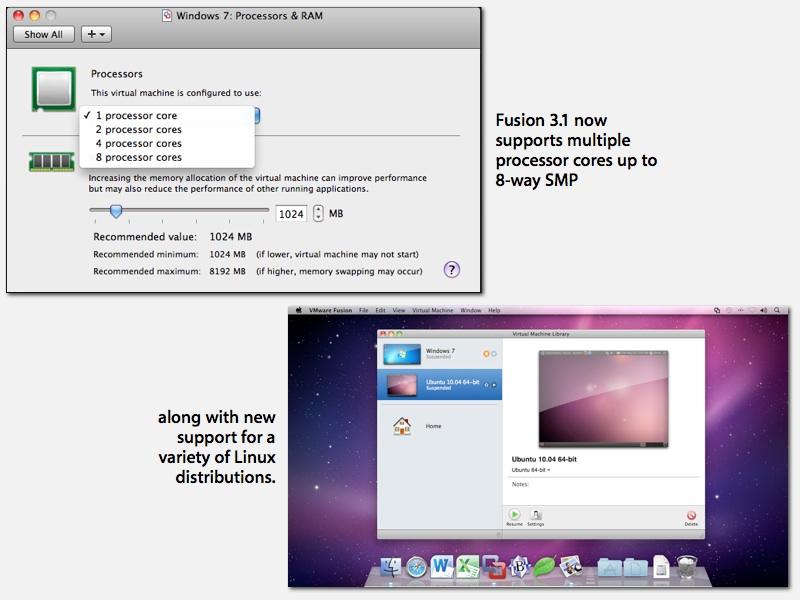Click the VMware Fusion Dock icon

(493, 567)
